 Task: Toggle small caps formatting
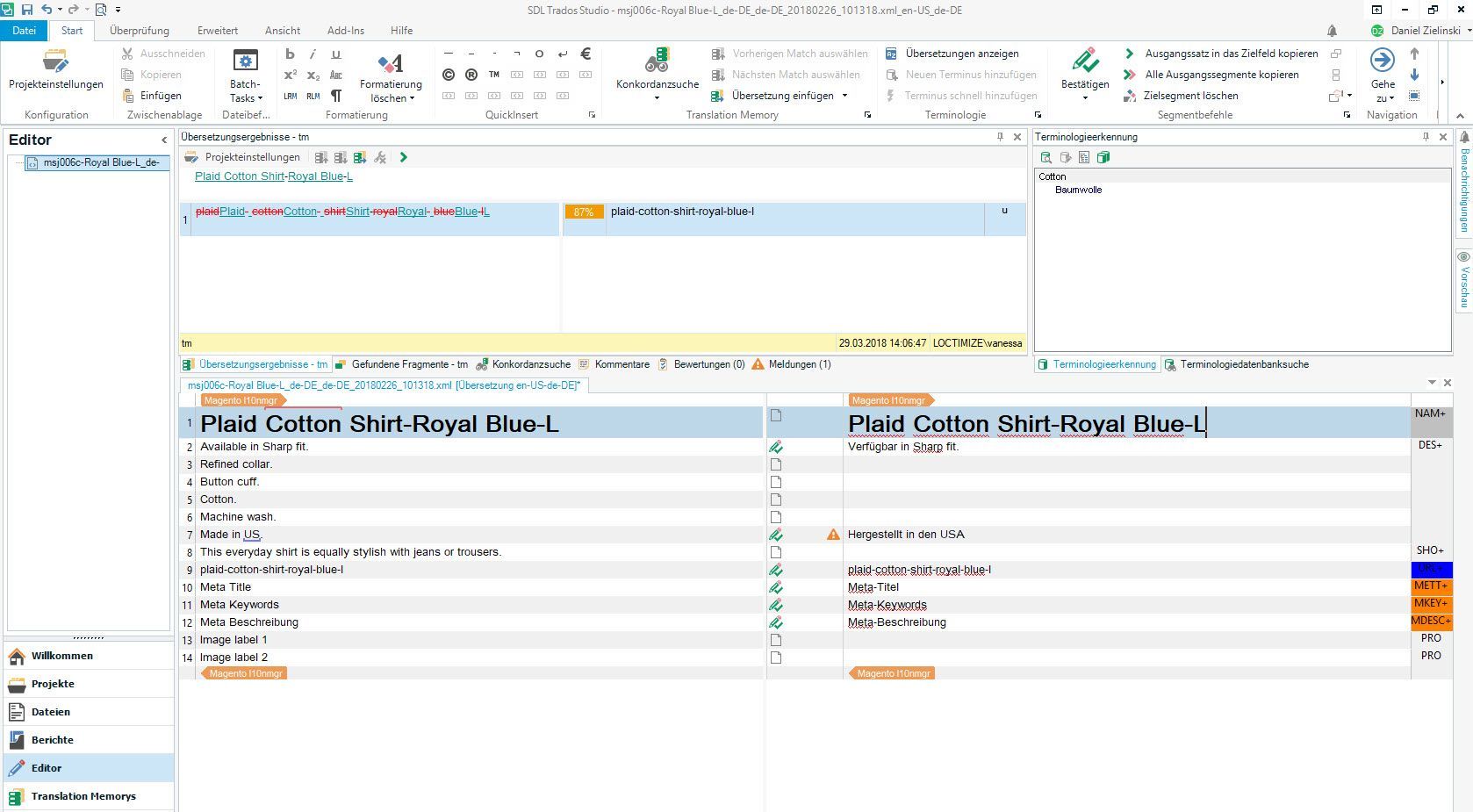335,75
